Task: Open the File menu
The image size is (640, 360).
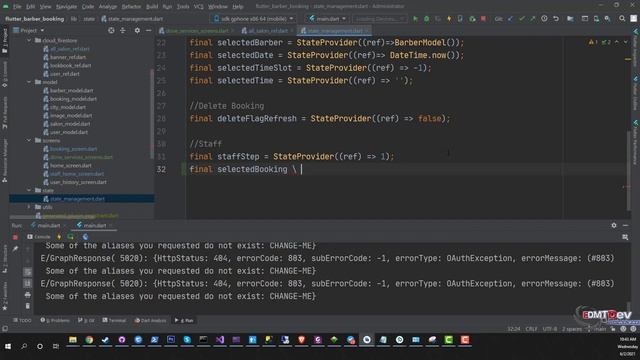Action: coord(17,7)
